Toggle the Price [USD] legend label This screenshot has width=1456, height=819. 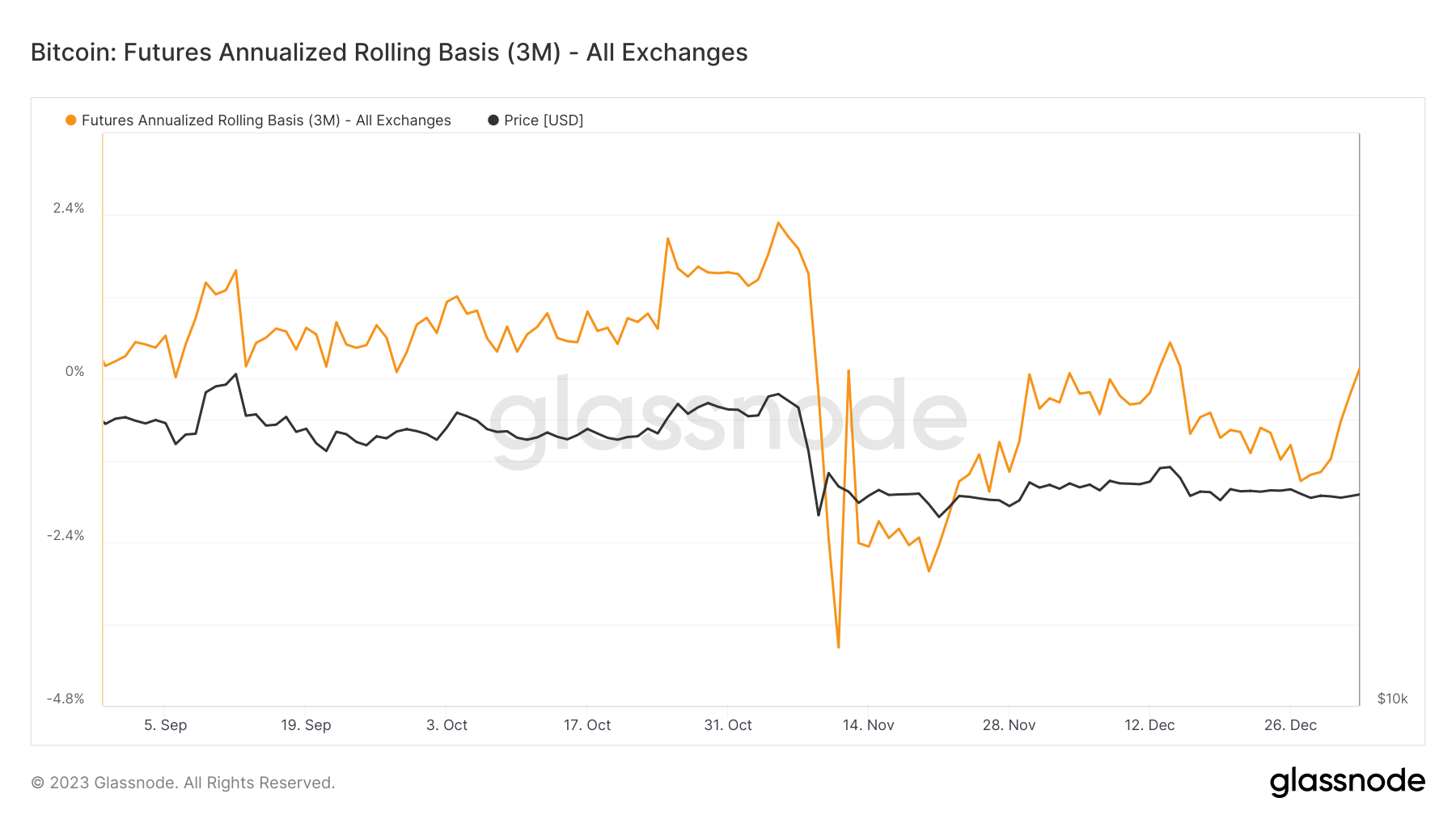[x=544, y=120]
